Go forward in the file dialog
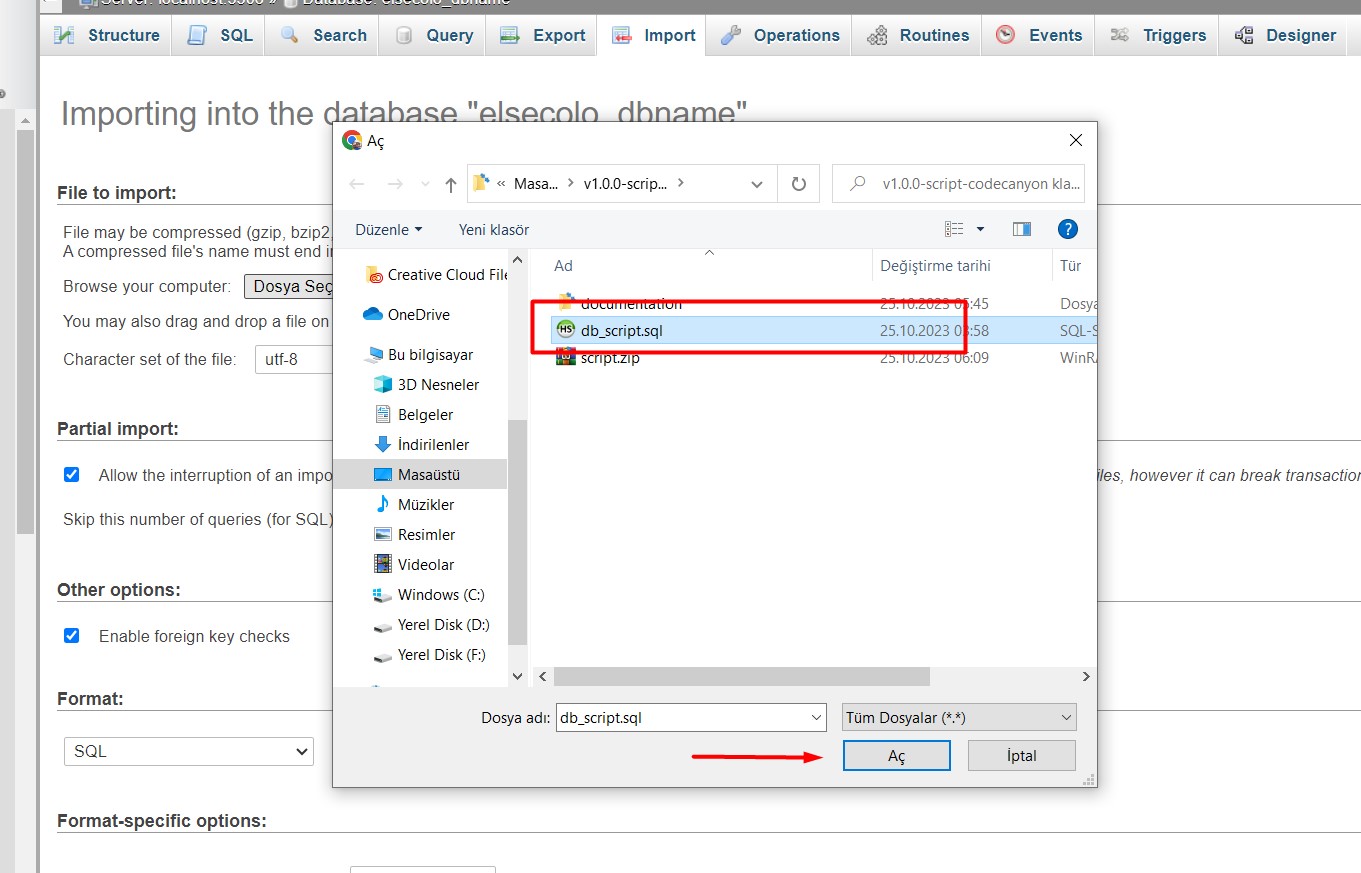This screenshot has height=873, width=1361. [394, 184]
